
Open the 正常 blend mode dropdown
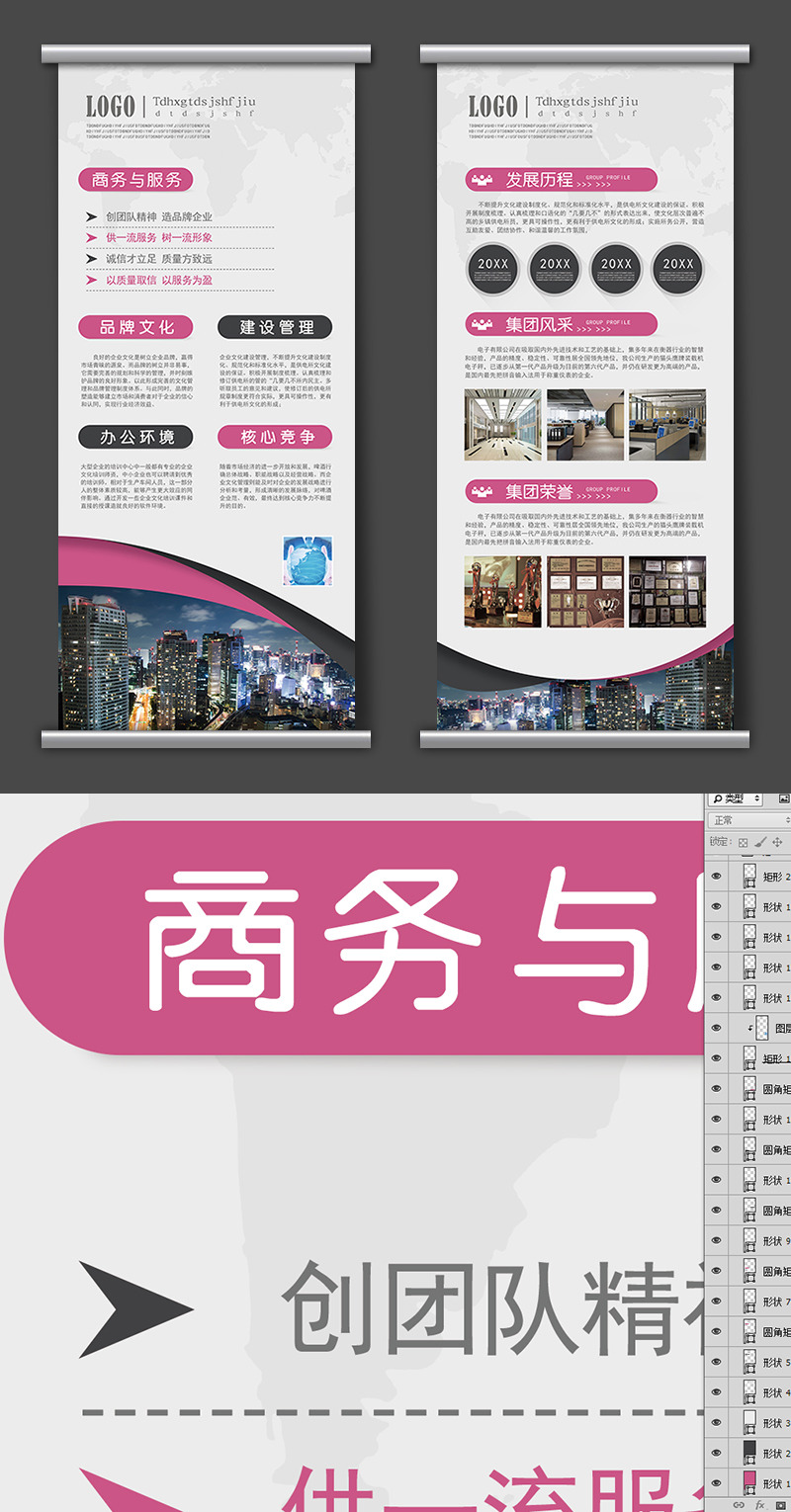point(749,820)
